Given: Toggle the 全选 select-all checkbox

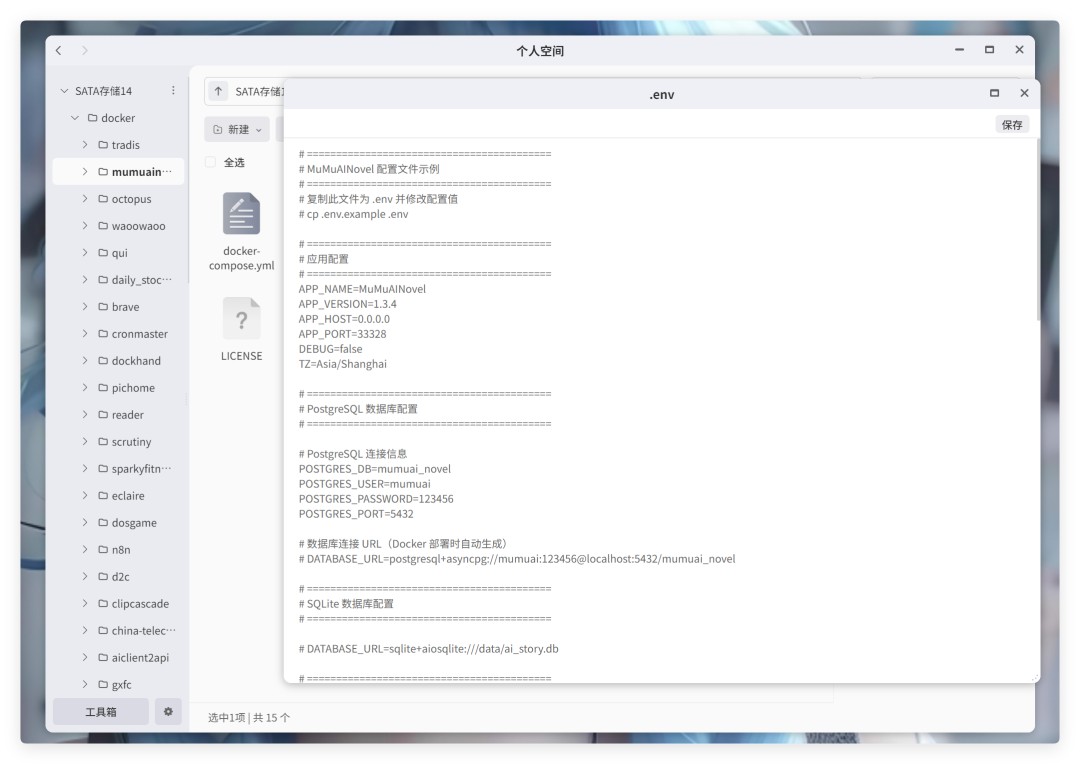Looking at the screenshot, I should [211, 162].
